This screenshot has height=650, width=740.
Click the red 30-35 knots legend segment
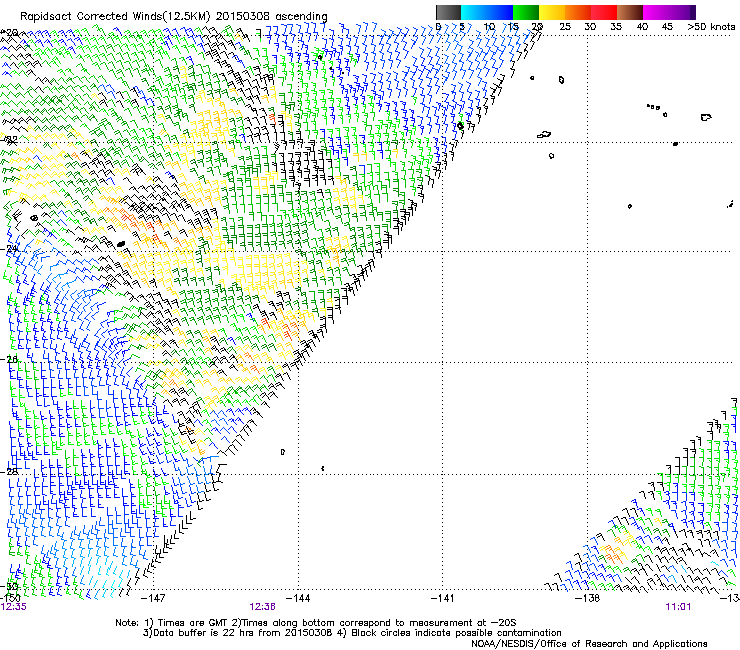(x=604, y=12)
